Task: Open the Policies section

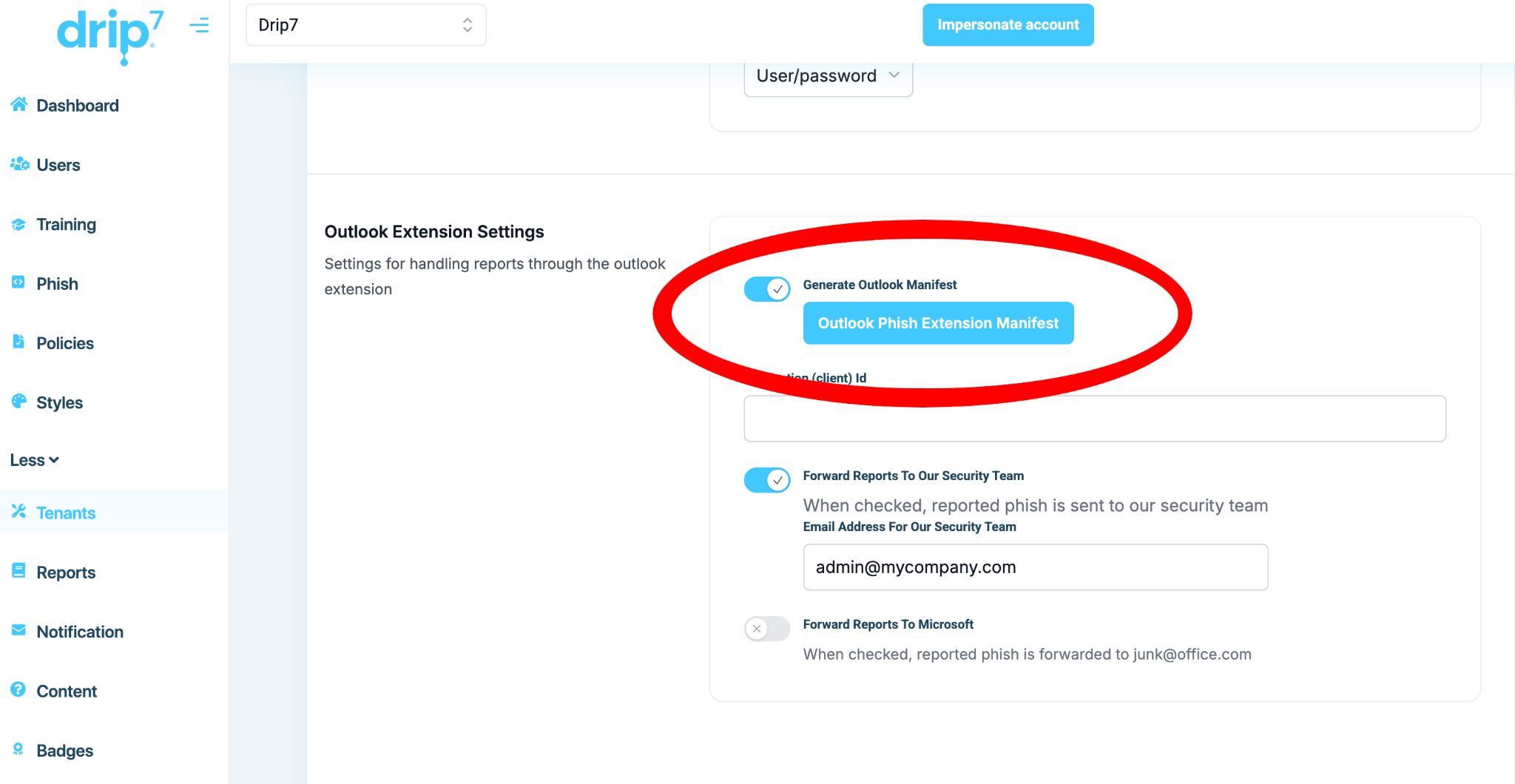Action: pyautogui.click(x=65, y=343)
